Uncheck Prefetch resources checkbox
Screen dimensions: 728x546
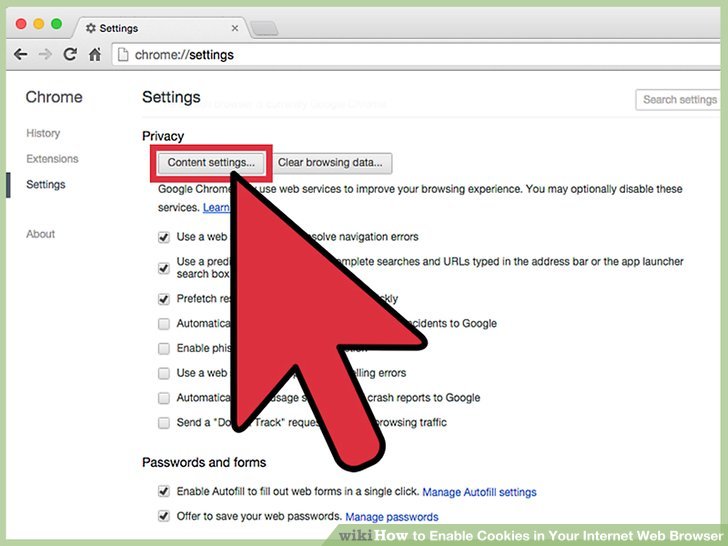[x=164, y=299]
